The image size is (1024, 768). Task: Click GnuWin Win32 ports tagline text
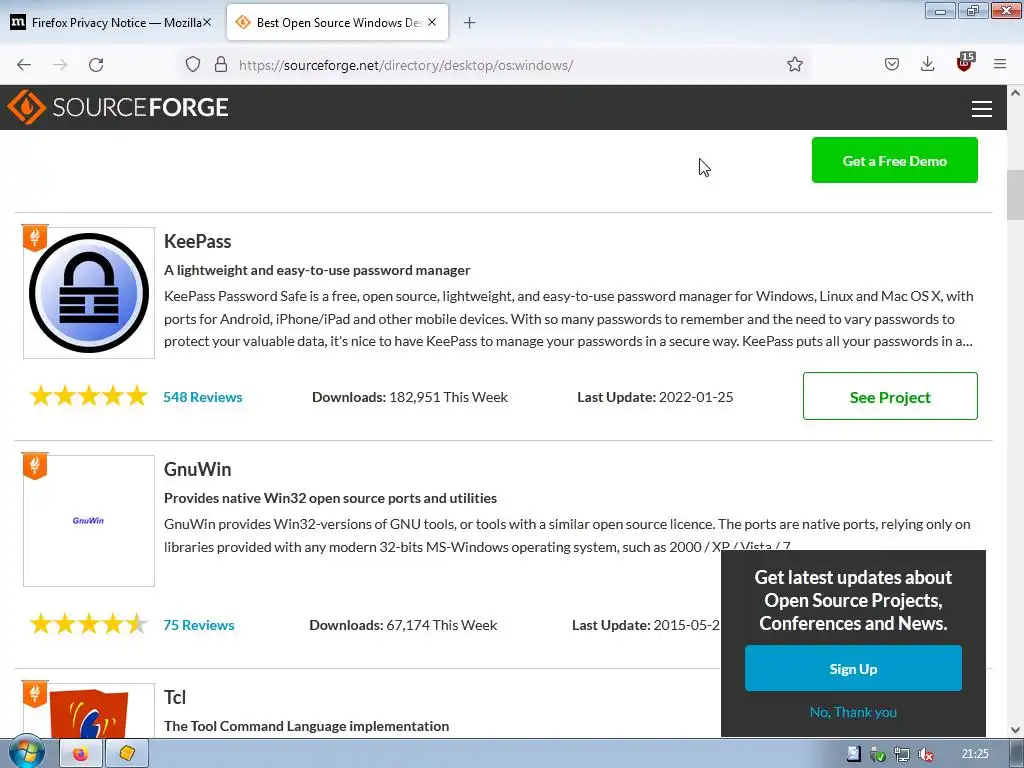coord(330,498)
